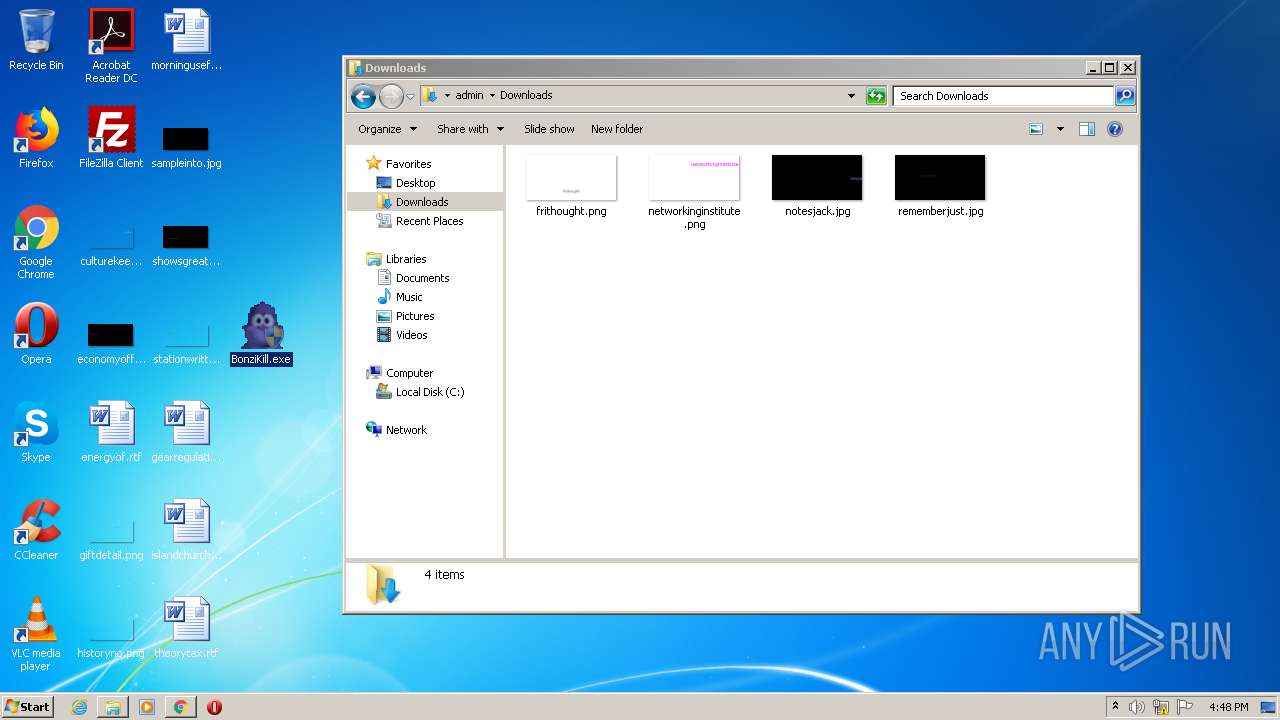Select the Firefox desktop shortcut
This screenshot has width=1280, height=720.
[x=36, y=138]
